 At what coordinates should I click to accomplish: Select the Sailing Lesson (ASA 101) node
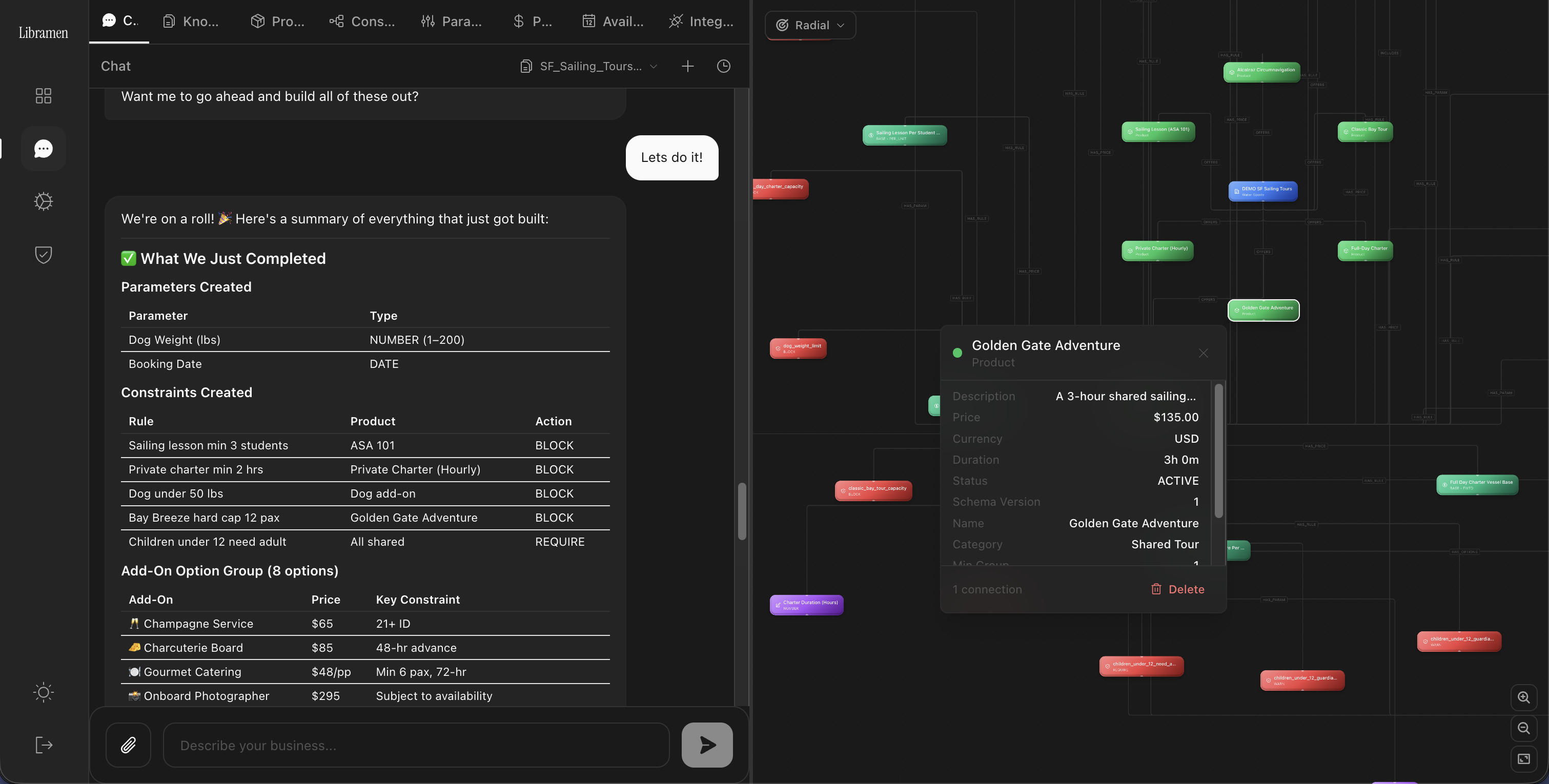point(1158,132)
